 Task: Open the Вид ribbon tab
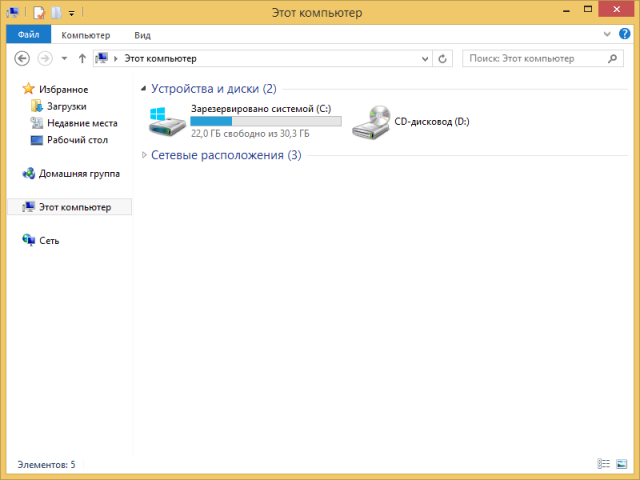(143, 34)
